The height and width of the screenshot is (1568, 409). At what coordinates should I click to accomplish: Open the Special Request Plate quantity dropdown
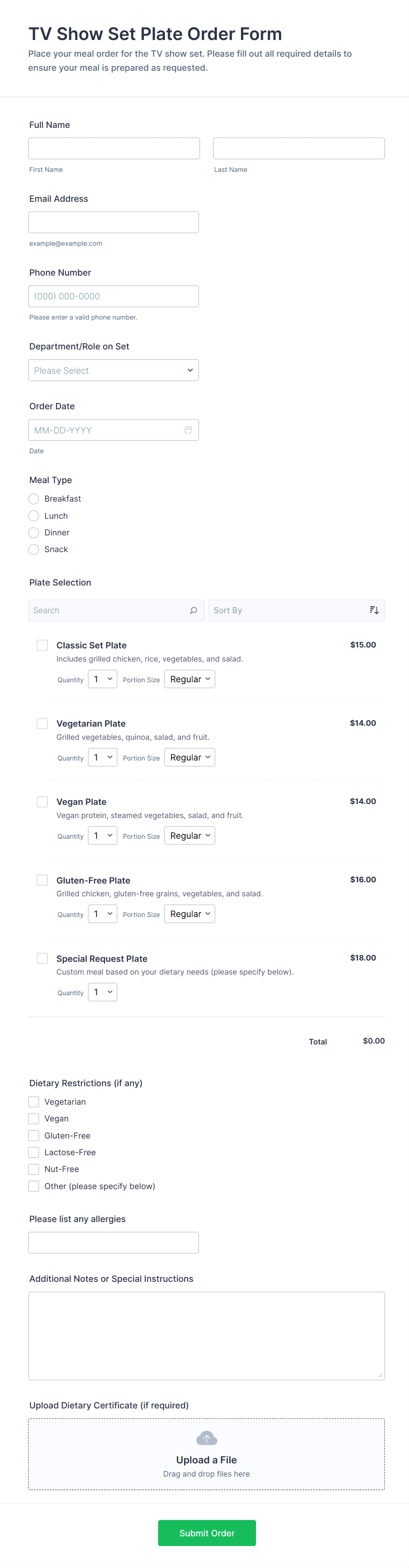point(102,992)
